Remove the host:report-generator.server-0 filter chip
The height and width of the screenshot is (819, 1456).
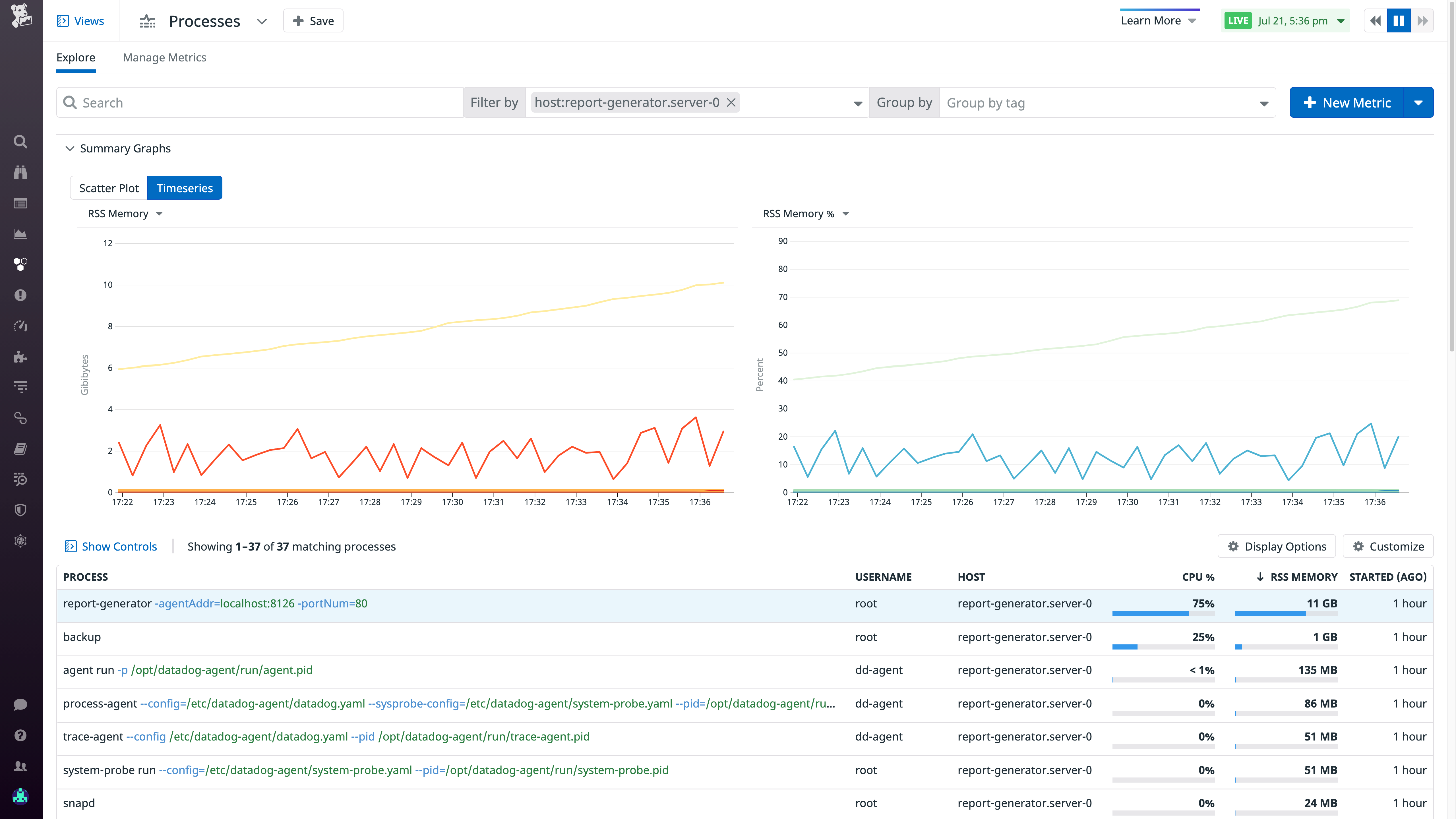731,102
